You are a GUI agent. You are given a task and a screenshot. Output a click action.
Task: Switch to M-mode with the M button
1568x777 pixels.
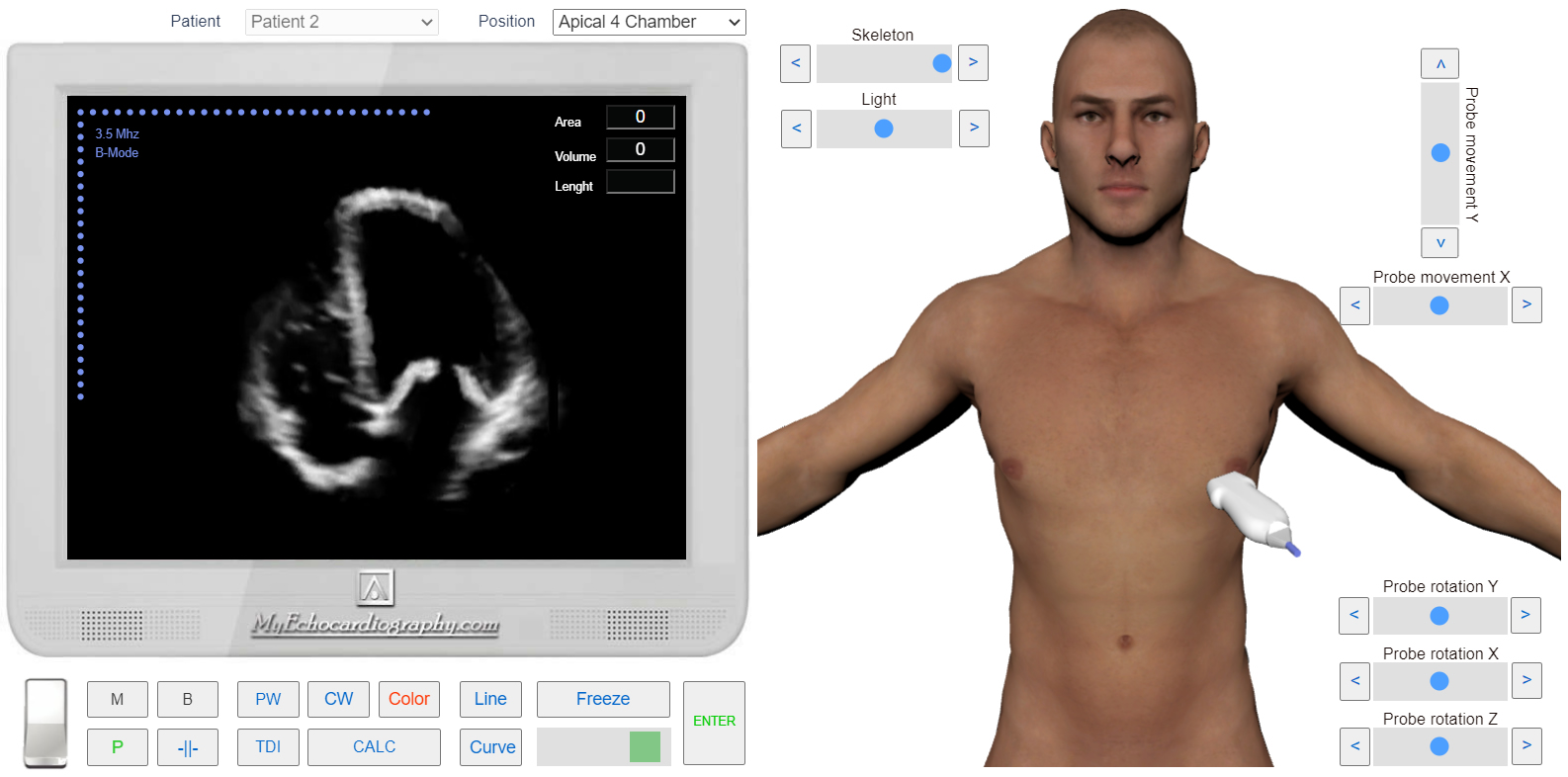118,699
